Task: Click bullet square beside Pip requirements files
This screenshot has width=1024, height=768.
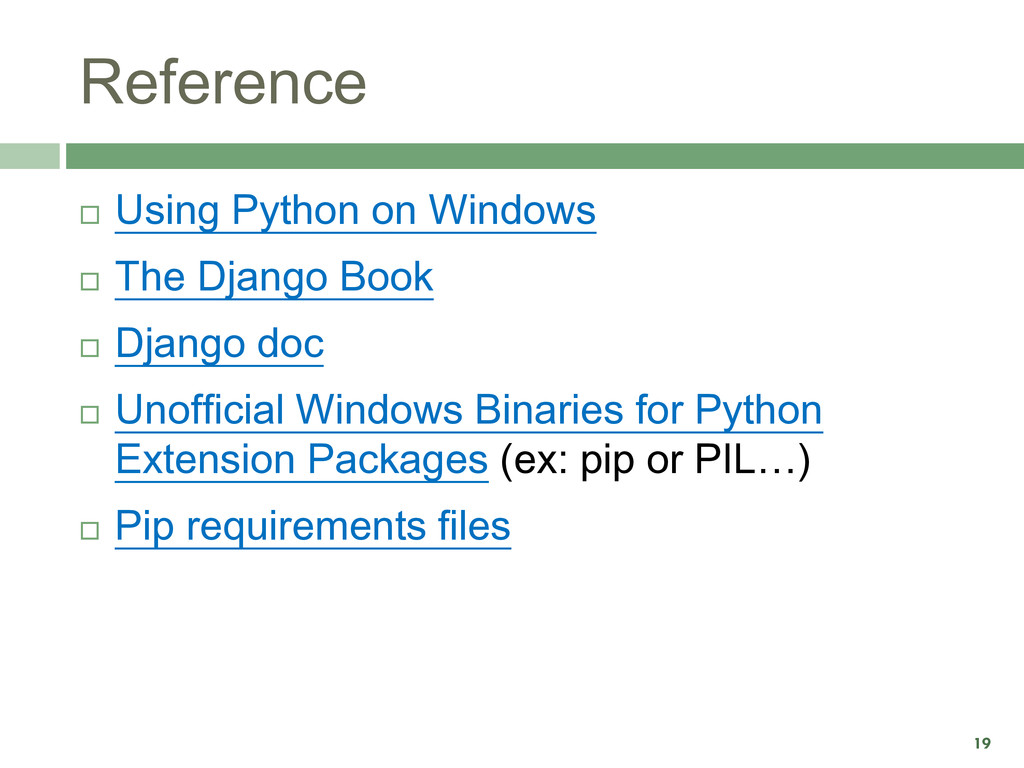Action: (90, 530)
